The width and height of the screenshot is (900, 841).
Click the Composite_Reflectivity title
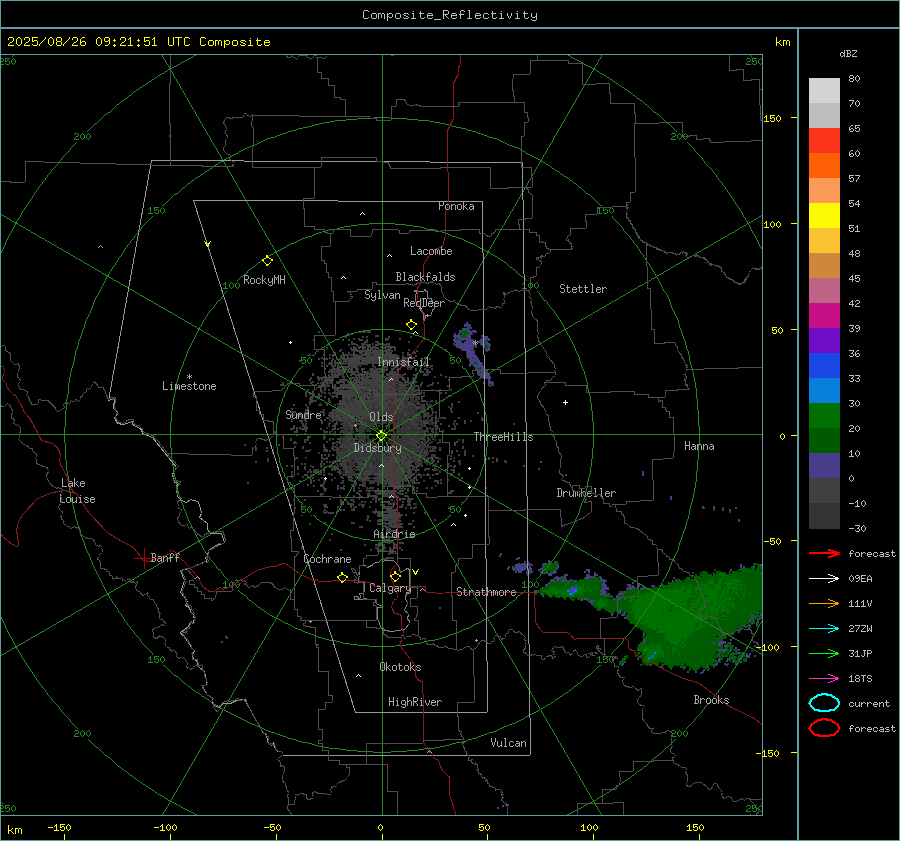tap(450, 15)
